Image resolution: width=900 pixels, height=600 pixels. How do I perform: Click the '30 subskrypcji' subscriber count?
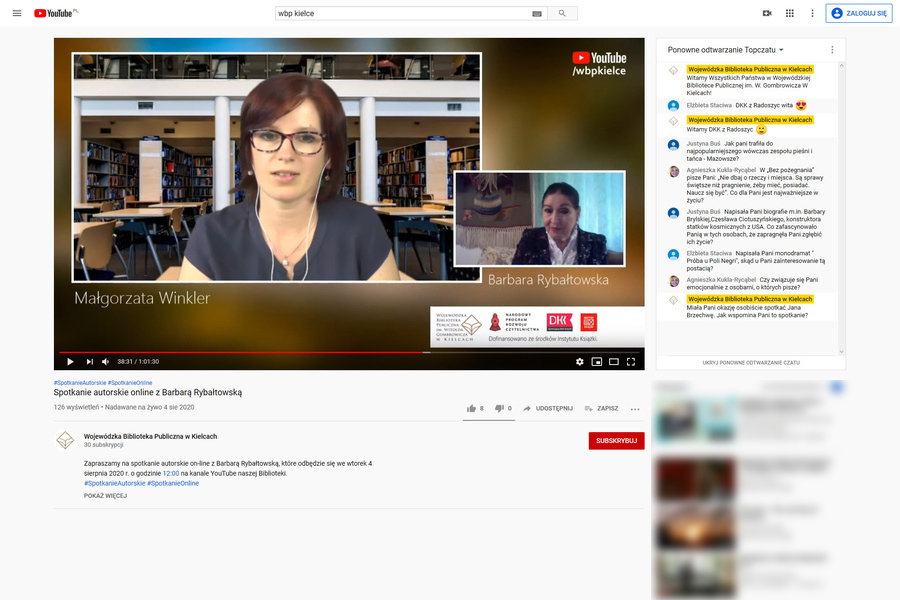103,445
